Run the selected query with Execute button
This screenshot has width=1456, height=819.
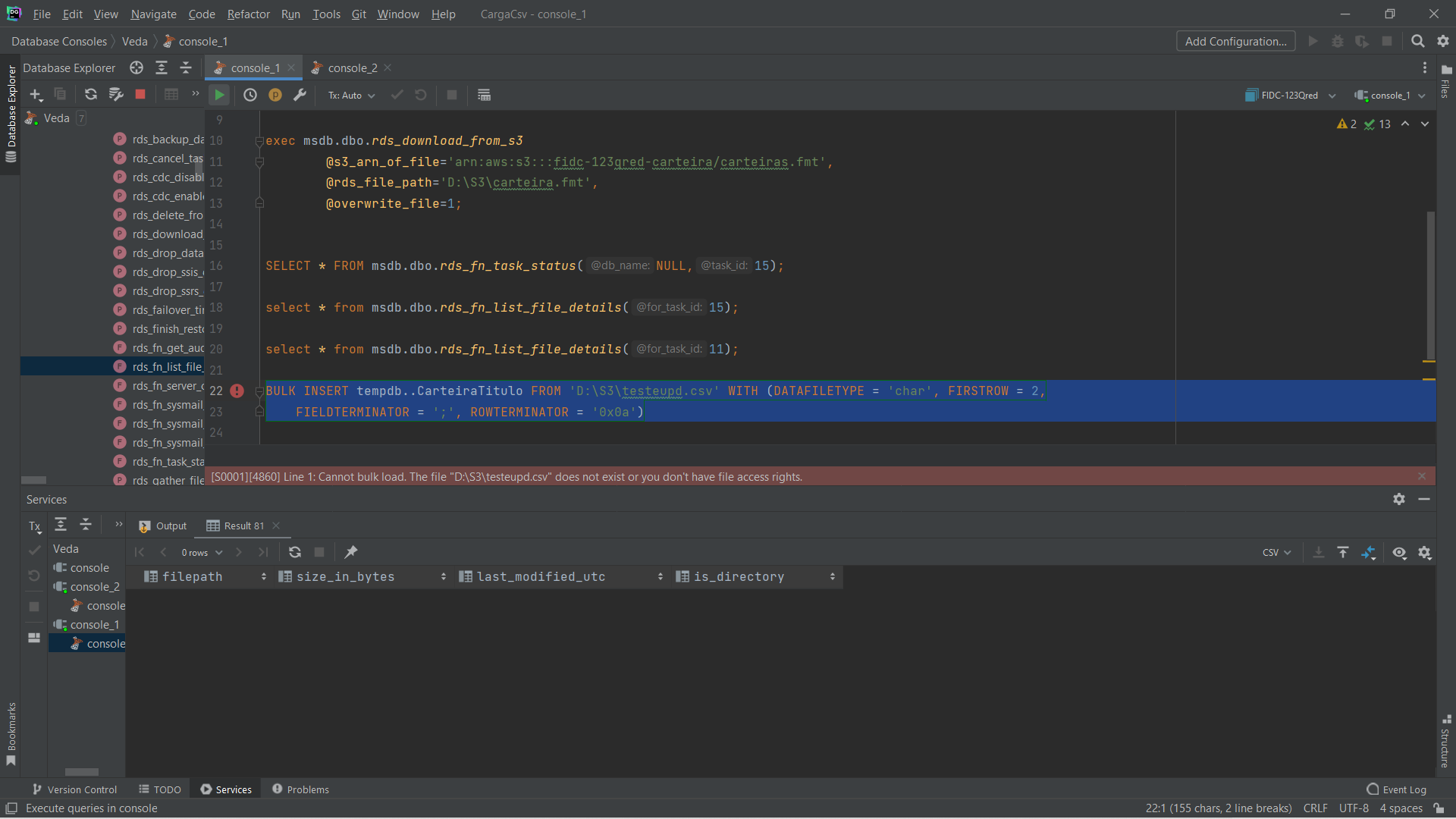(x=219, y=95)
